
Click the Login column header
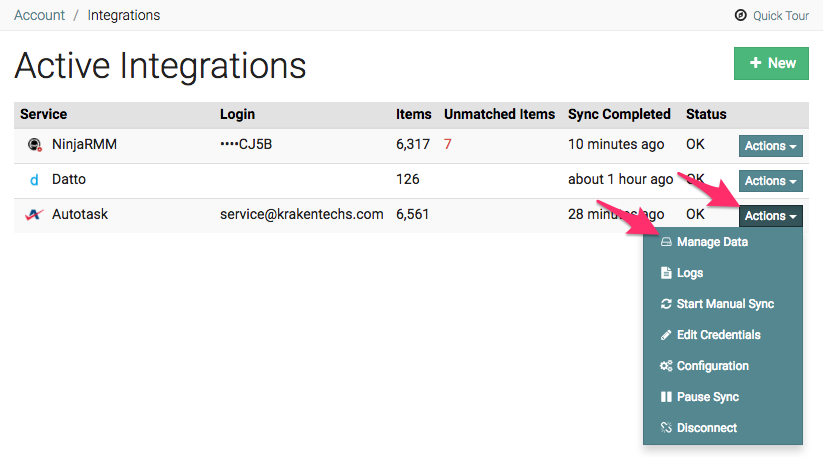click(x=237, y=114)
